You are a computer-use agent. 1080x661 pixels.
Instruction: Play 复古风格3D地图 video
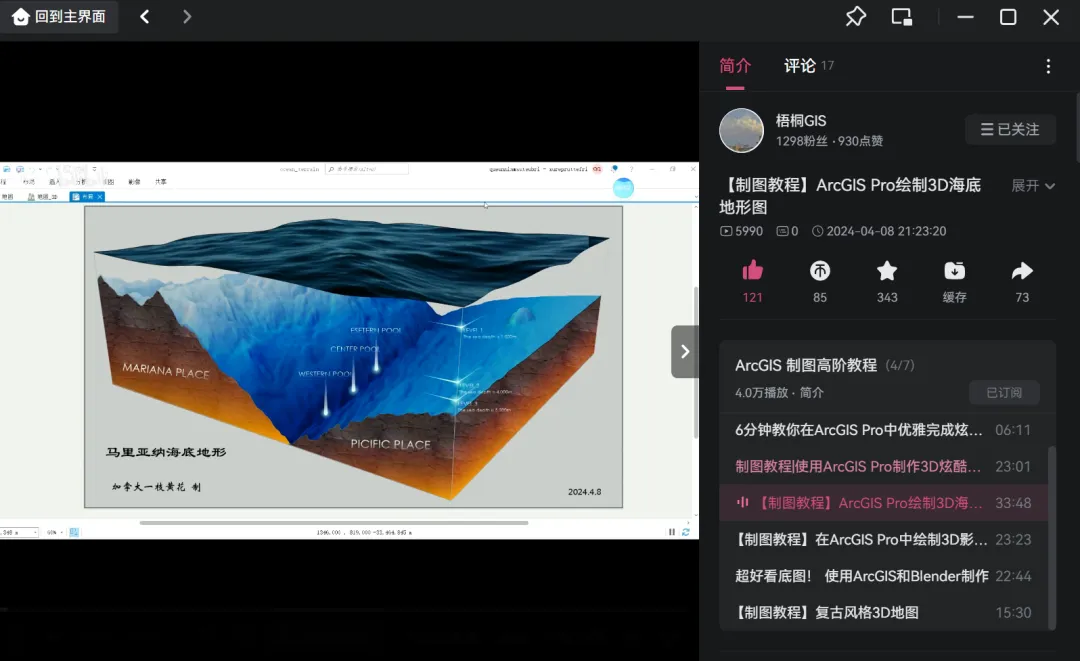tap(883, 612)
